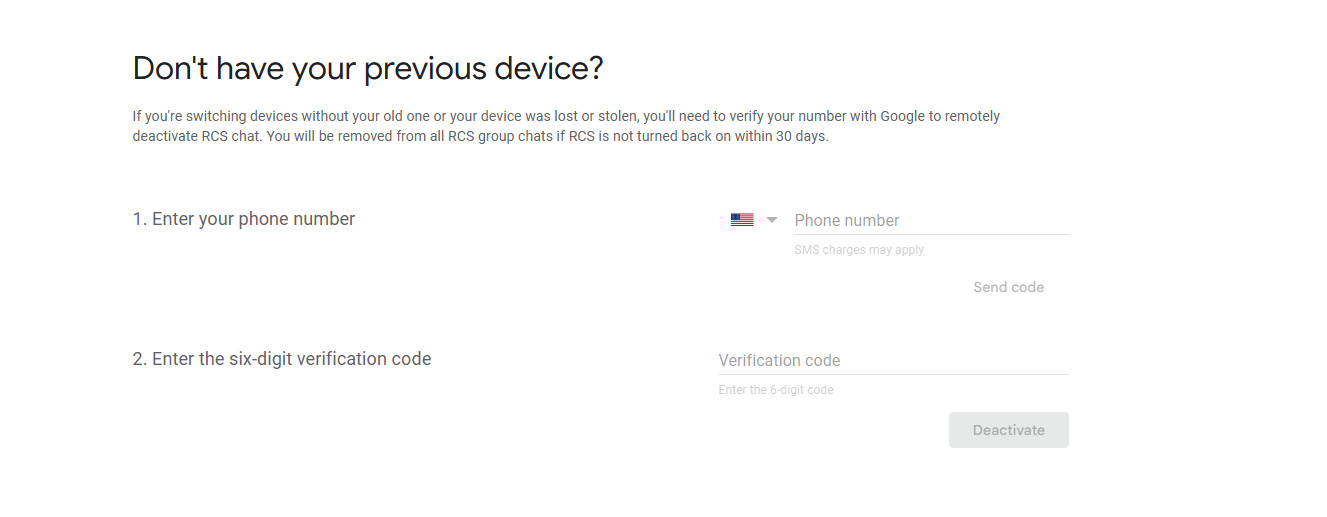Click the "SMS charges may apply" helper text
1327x517 pixels.
859,250
